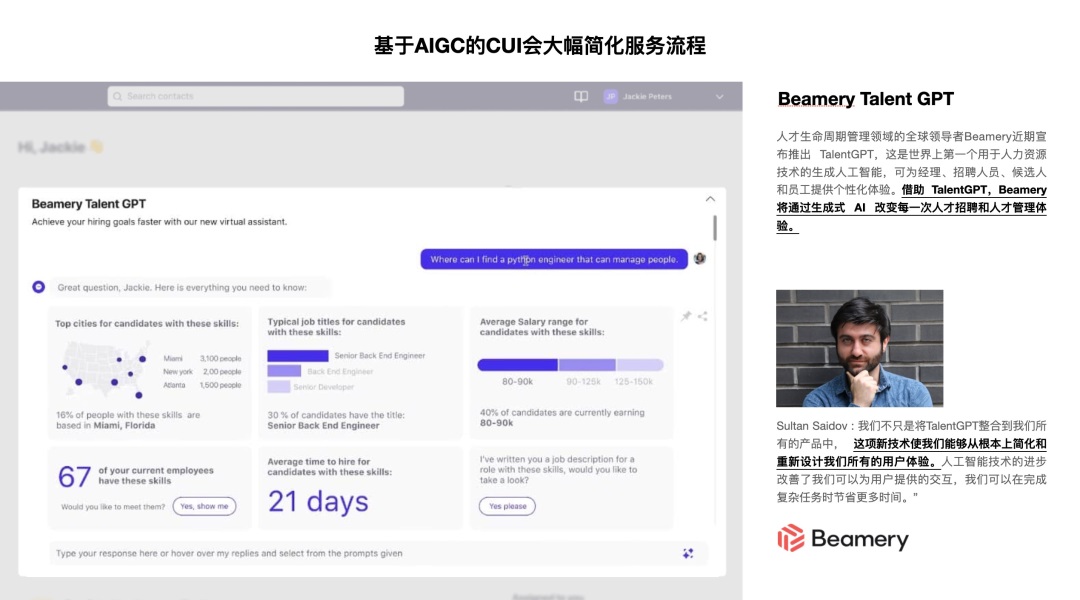
Task: Click the Yes, show me button
Action: click(206, 506)
